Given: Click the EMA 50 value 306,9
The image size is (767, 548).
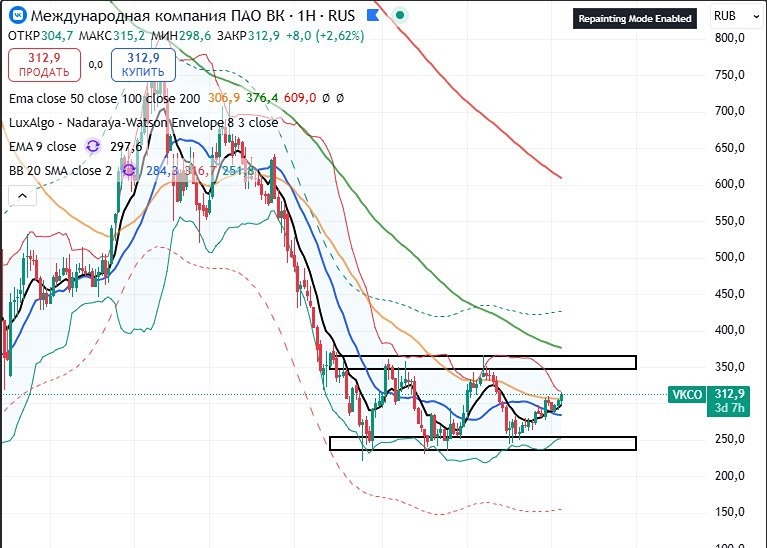Looking at the screenshot, I should point(224,98).
